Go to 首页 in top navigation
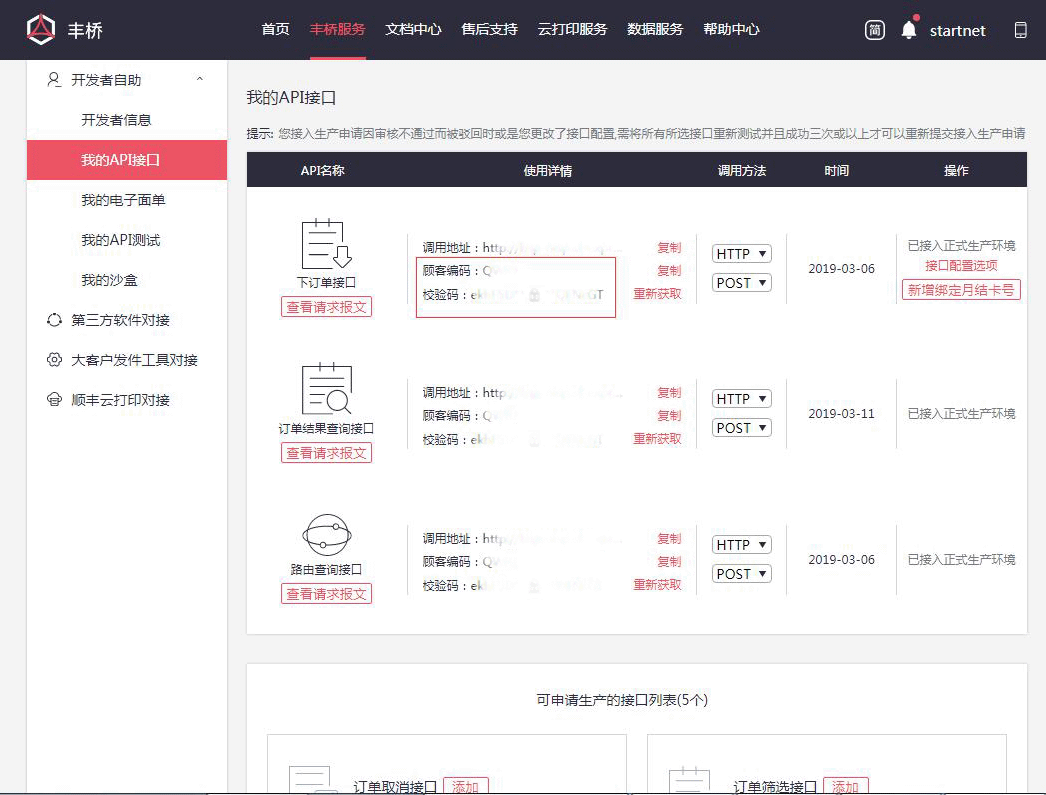The image size is (1046, 795). [x=276, y=29]
